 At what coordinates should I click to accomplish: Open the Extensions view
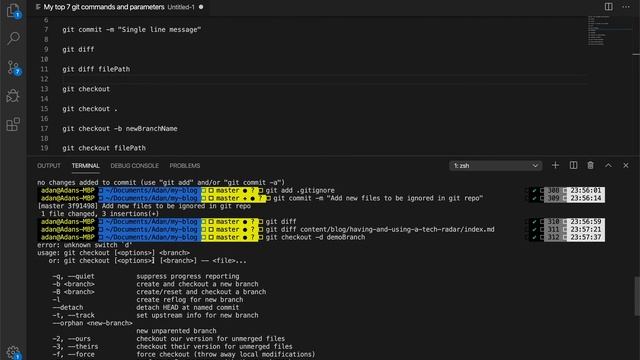click(13, 124)
